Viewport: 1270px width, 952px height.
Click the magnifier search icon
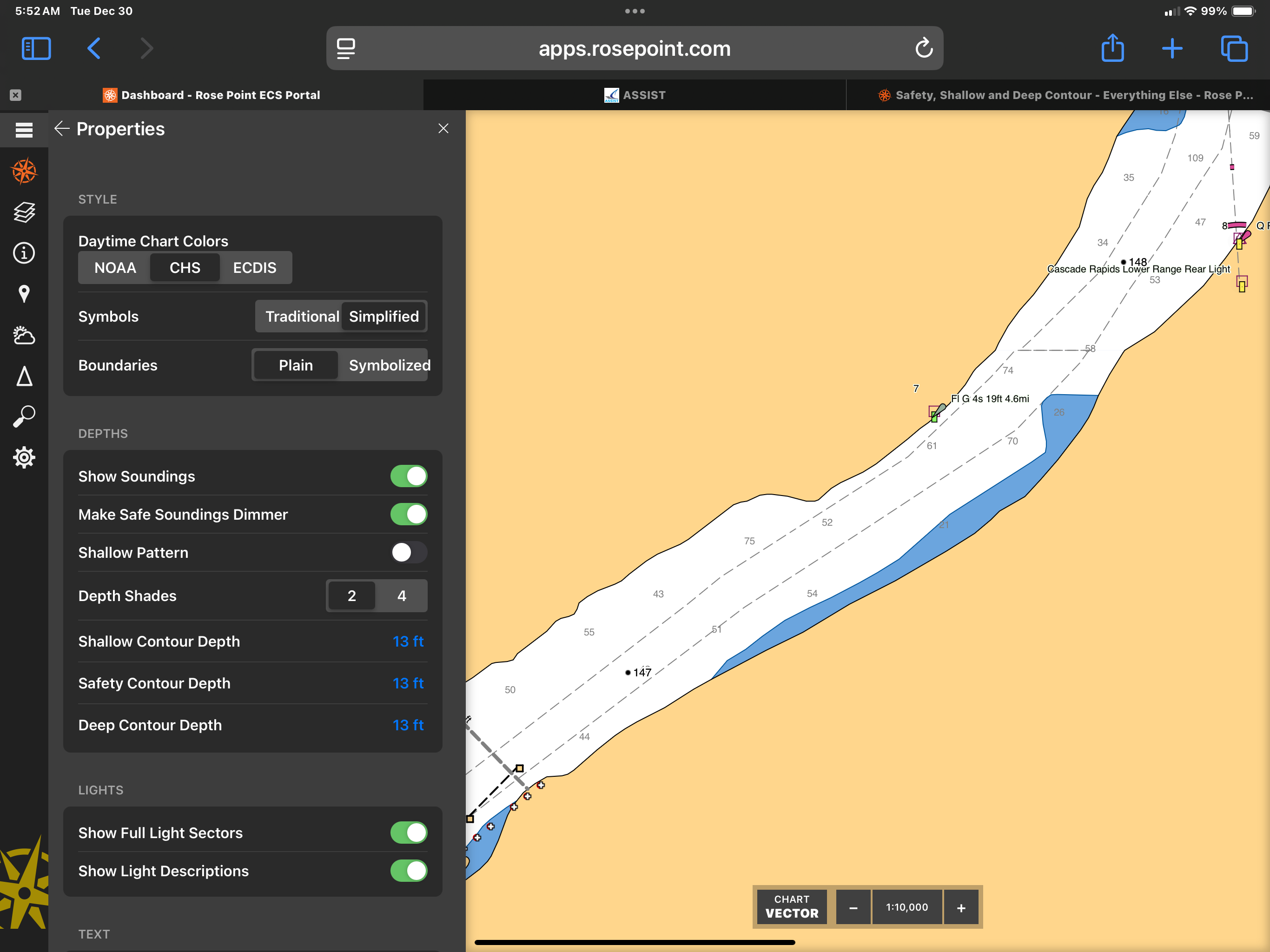24,416
